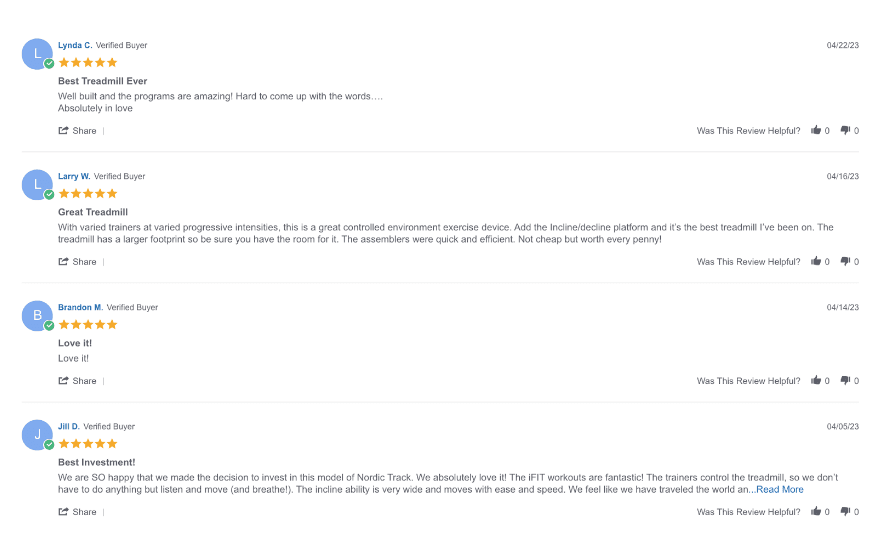The height and width of the screenshot is (549, 890).
Task: Like Brandon M.'s Love it review
Action: pyautogui.click(x=816, y=380)
